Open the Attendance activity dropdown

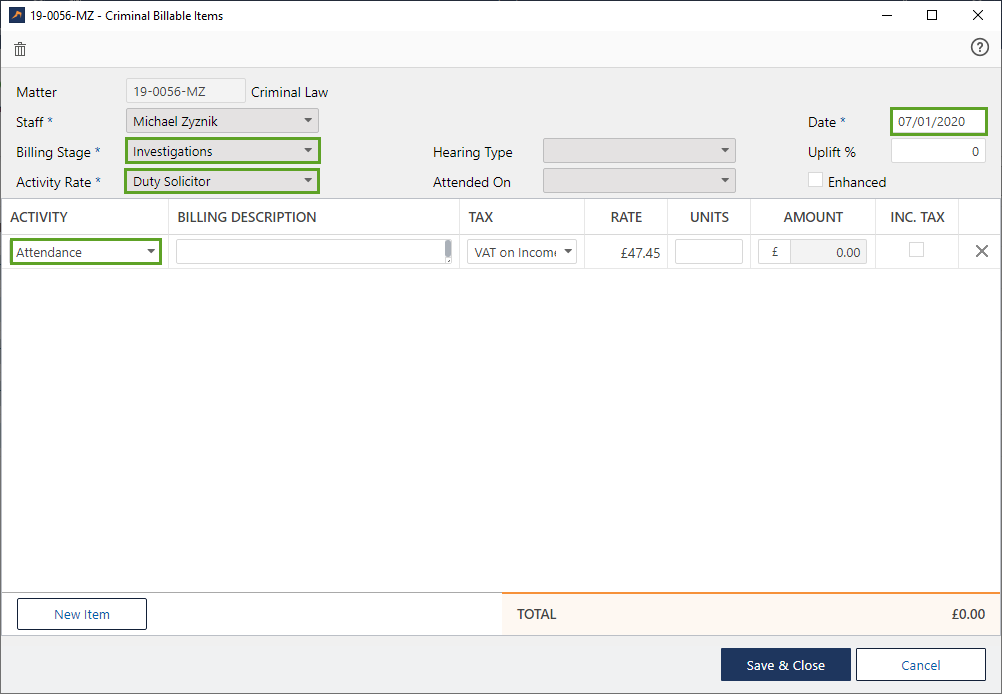tap(86, 252)
